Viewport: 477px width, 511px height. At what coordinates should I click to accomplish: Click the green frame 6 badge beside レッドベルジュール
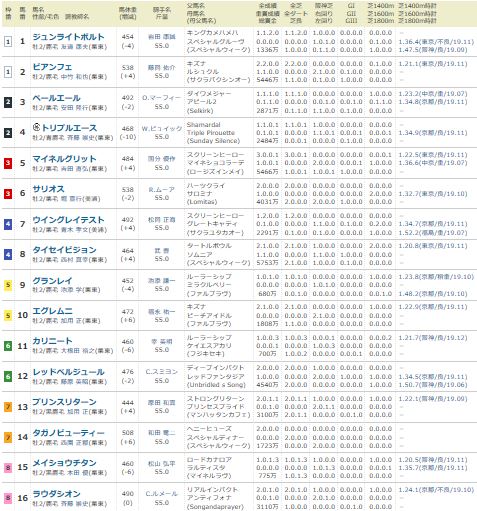[x=8, y=377]
